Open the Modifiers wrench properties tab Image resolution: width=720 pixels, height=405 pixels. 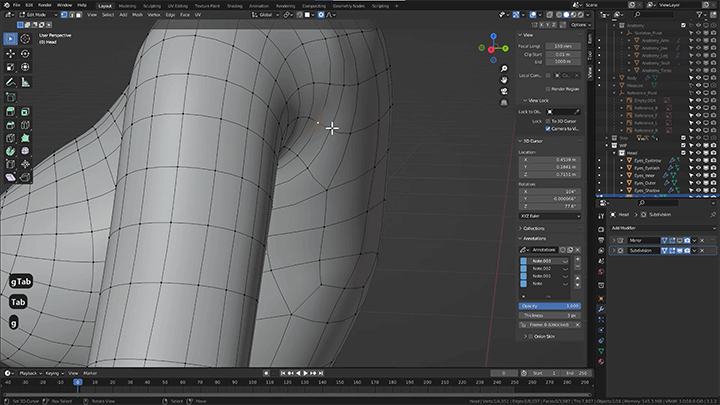[x=601, y=309]
